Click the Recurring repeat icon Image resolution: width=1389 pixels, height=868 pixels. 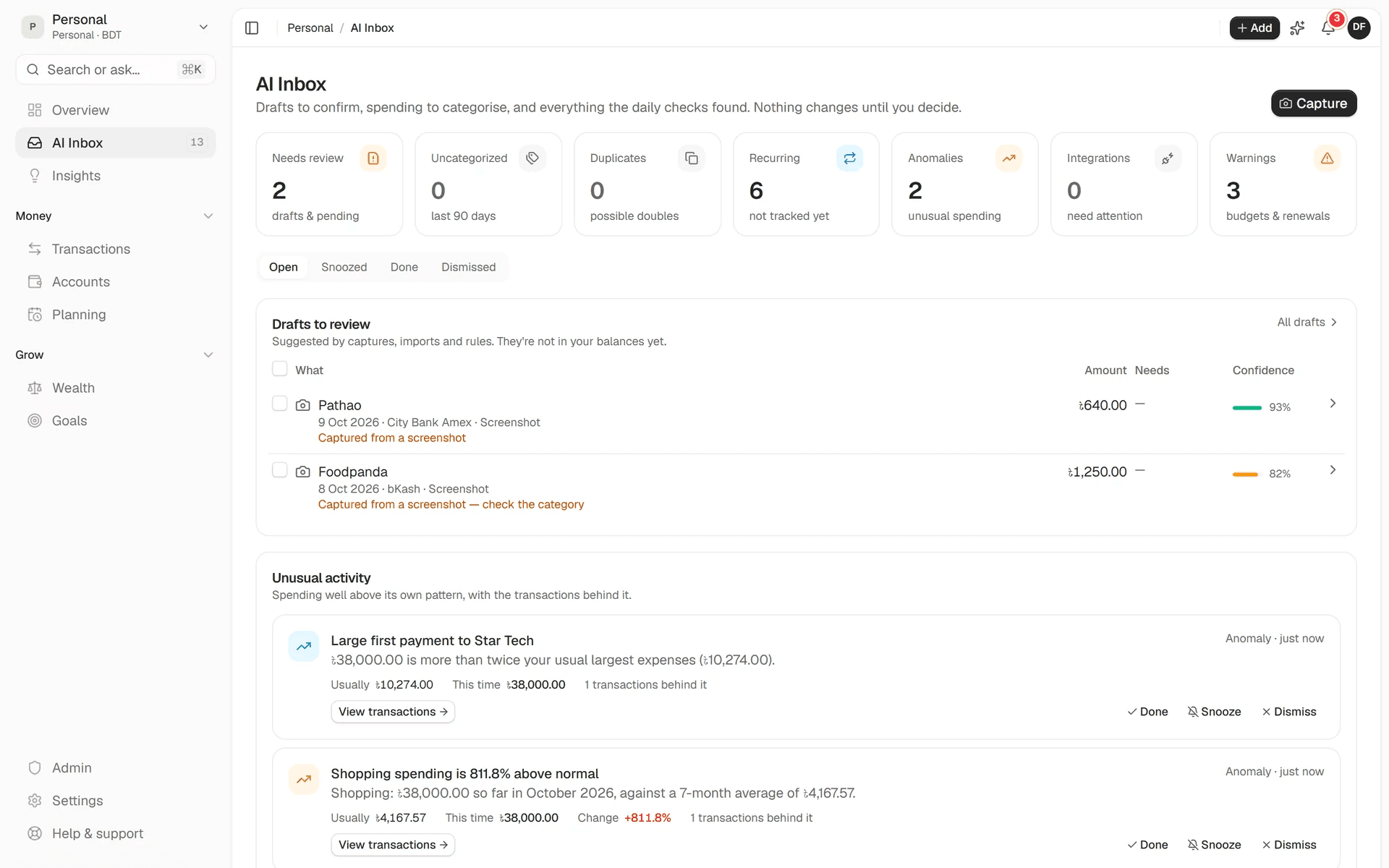(850, 158)
